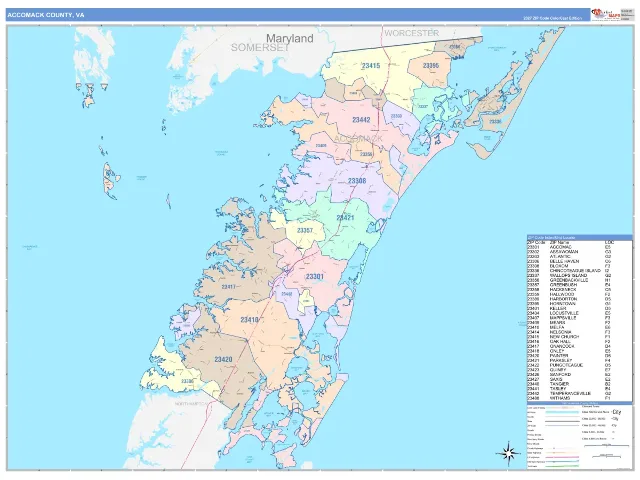Select ZIP area 23415 on the map

pos(371,65)
